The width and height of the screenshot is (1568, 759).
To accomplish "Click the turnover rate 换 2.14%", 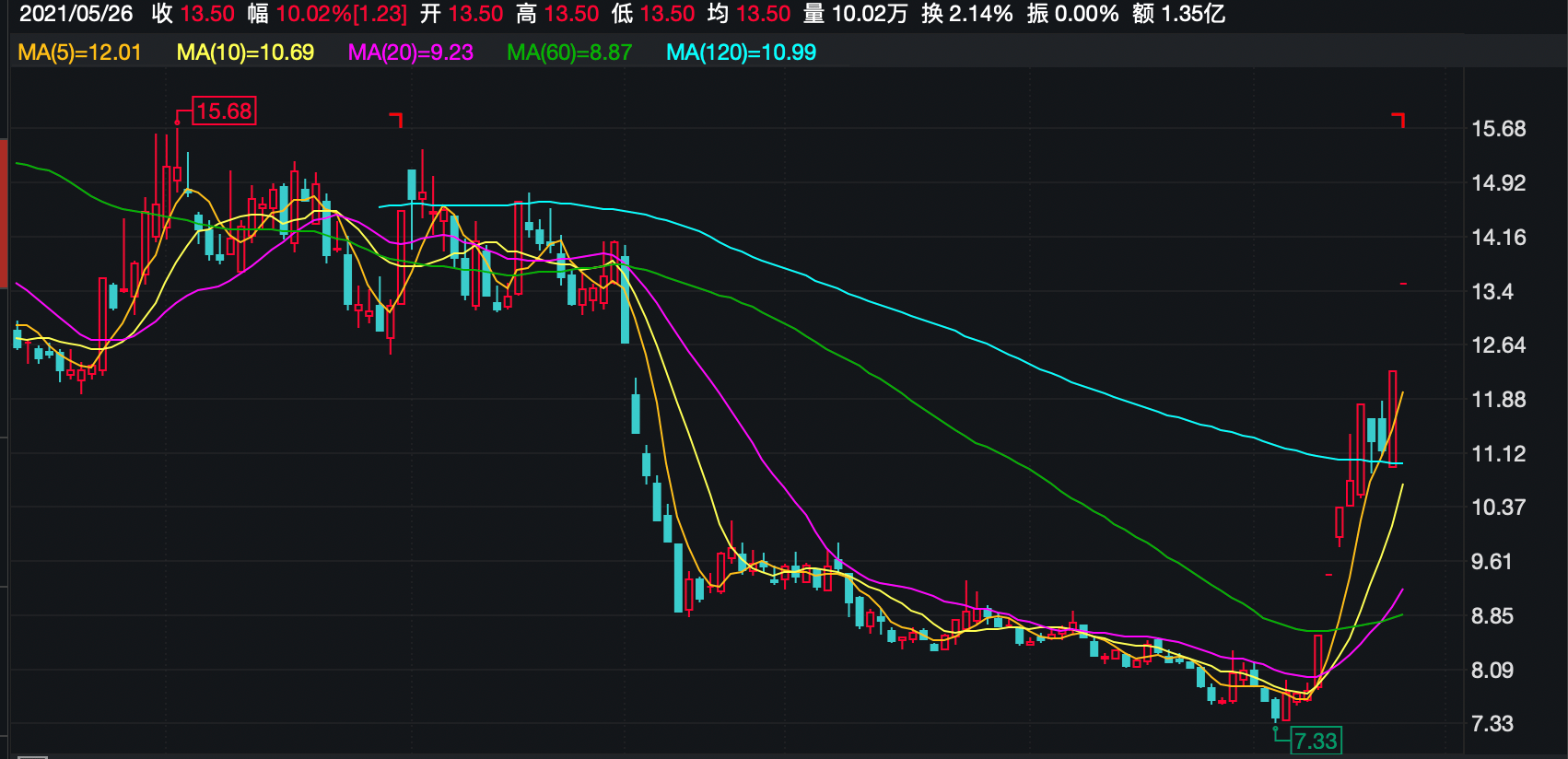I will click(966, 14).
